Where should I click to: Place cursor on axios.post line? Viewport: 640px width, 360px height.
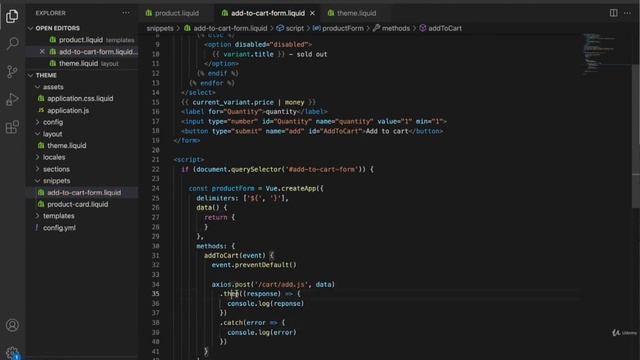click(273, 284)
